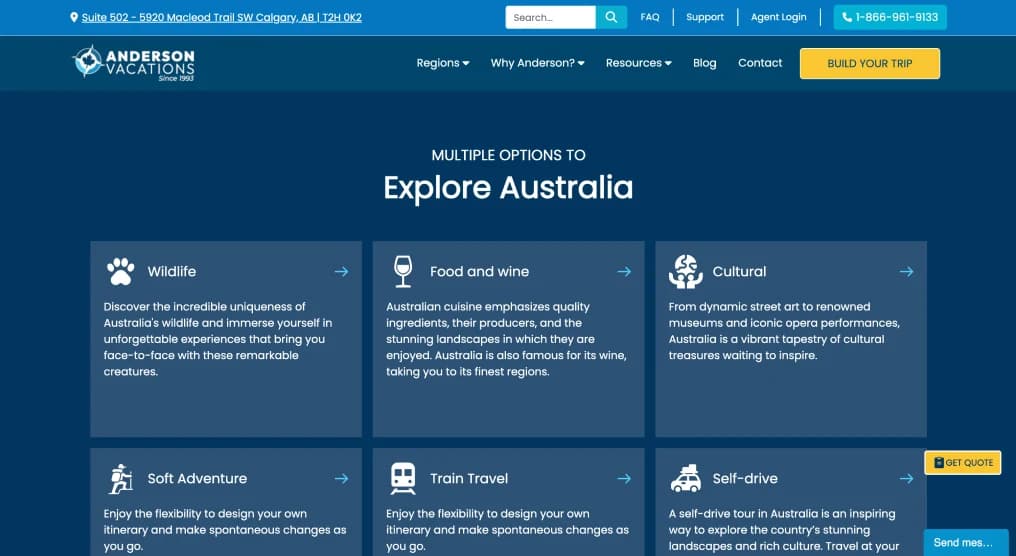The height and width of the screenshot is (556, 1016).
Task: Click the phone handset icon
Action: 847,17
